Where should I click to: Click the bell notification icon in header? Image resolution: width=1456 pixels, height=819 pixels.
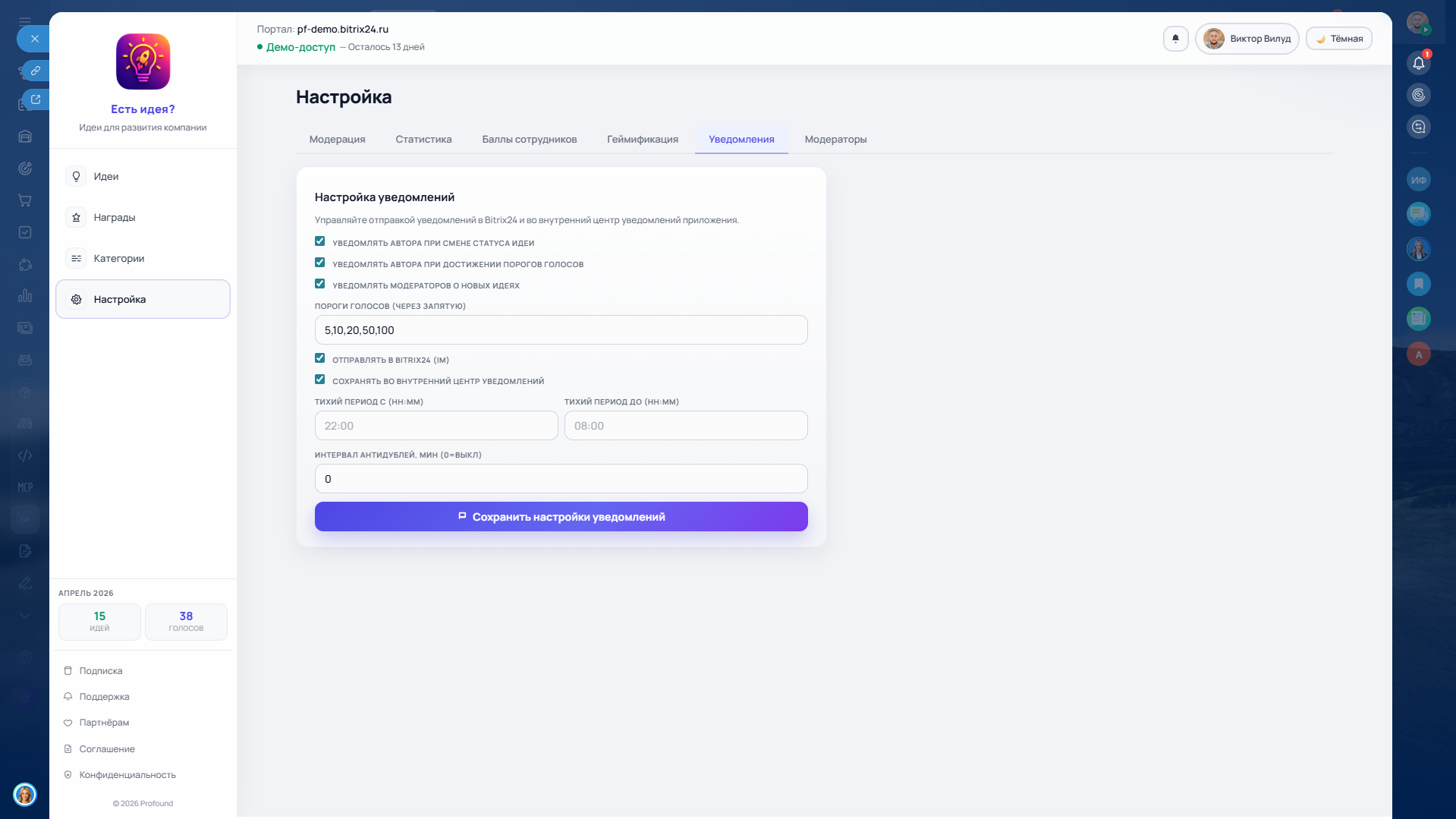coord(1175,39)
